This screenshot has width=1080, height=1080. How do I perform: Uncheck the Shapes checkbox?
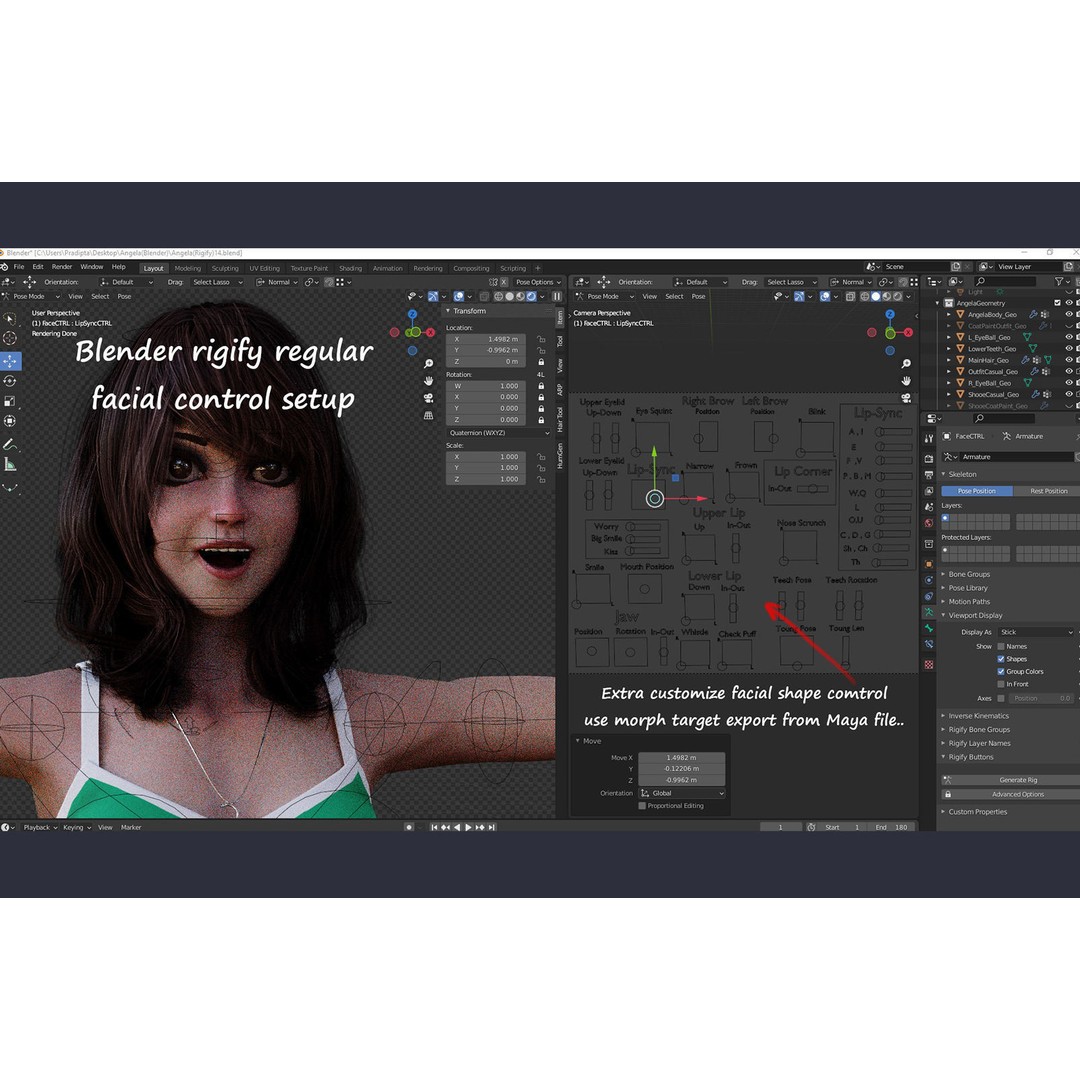click(x=1001, y=659)
